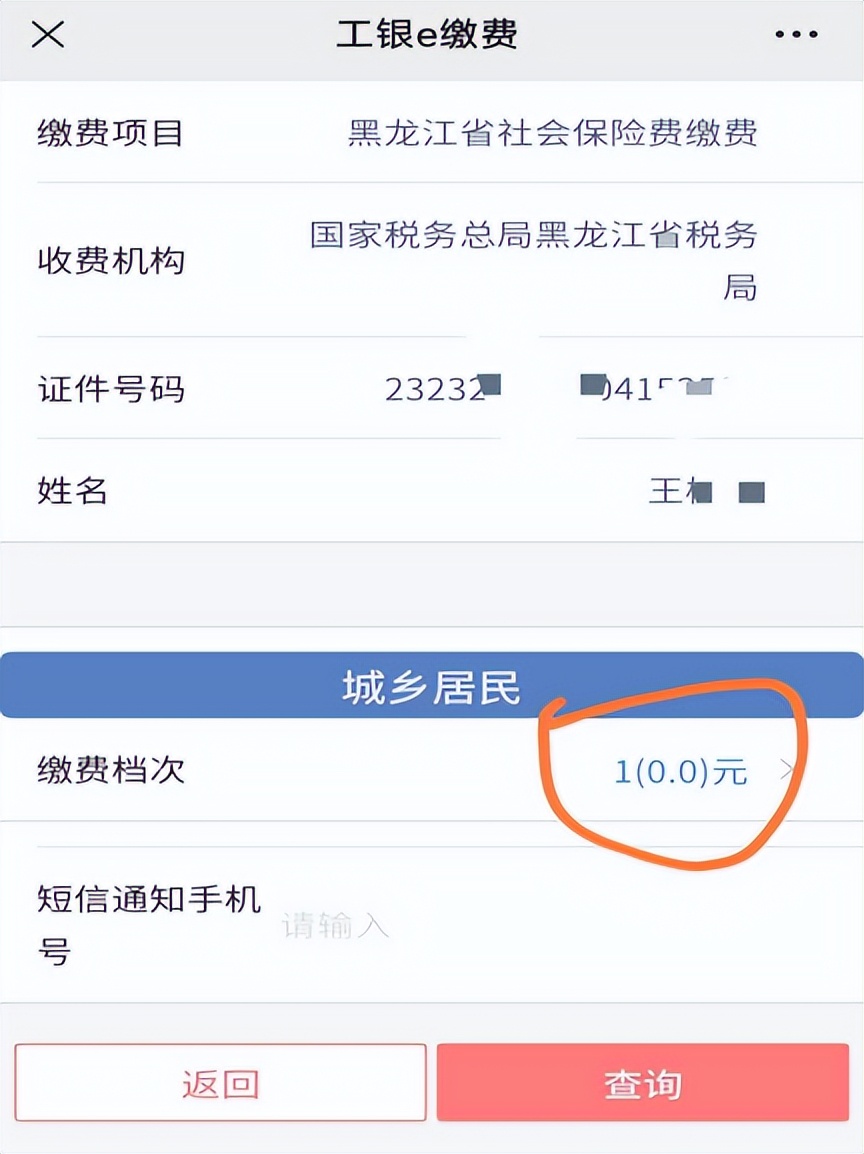Click the X icon at top left
The image size is (864, 1154).
pos(45,35)
